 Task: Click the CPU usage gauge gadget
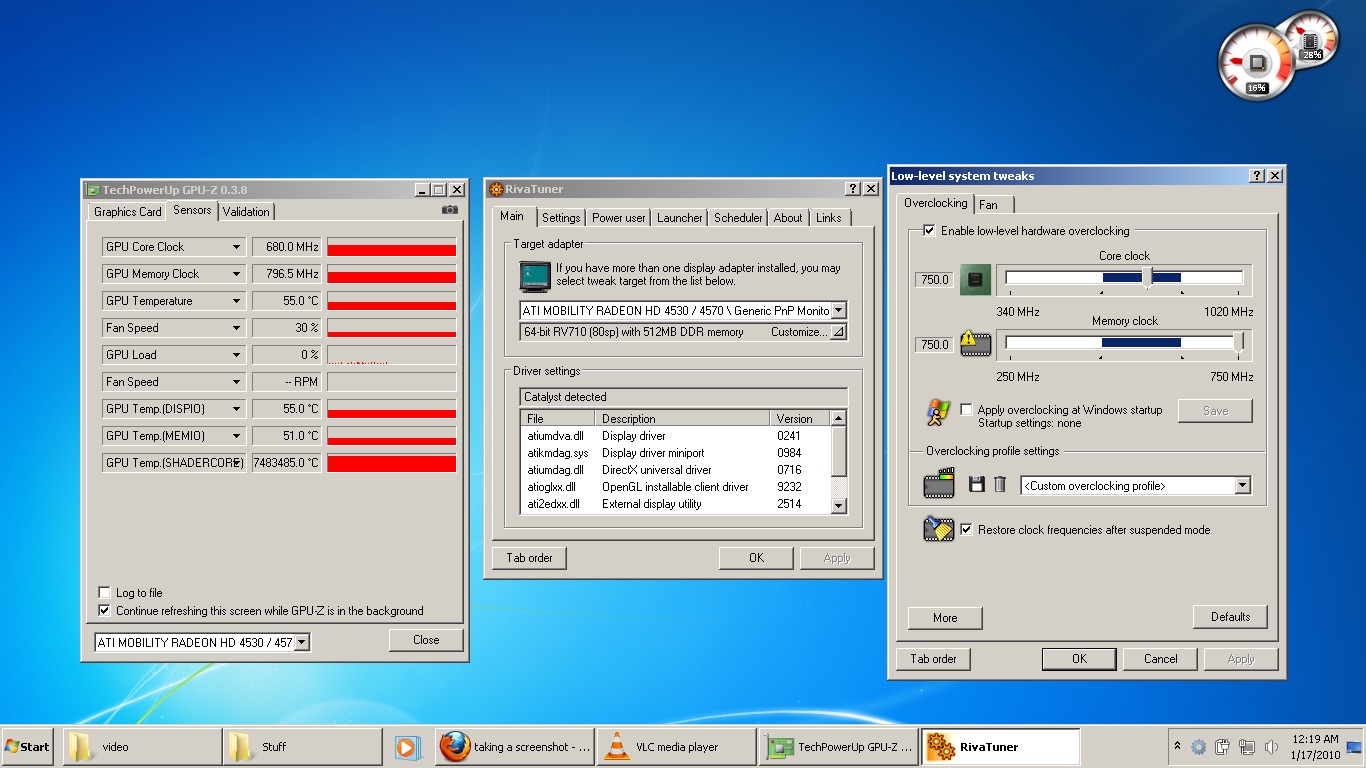1257,63
